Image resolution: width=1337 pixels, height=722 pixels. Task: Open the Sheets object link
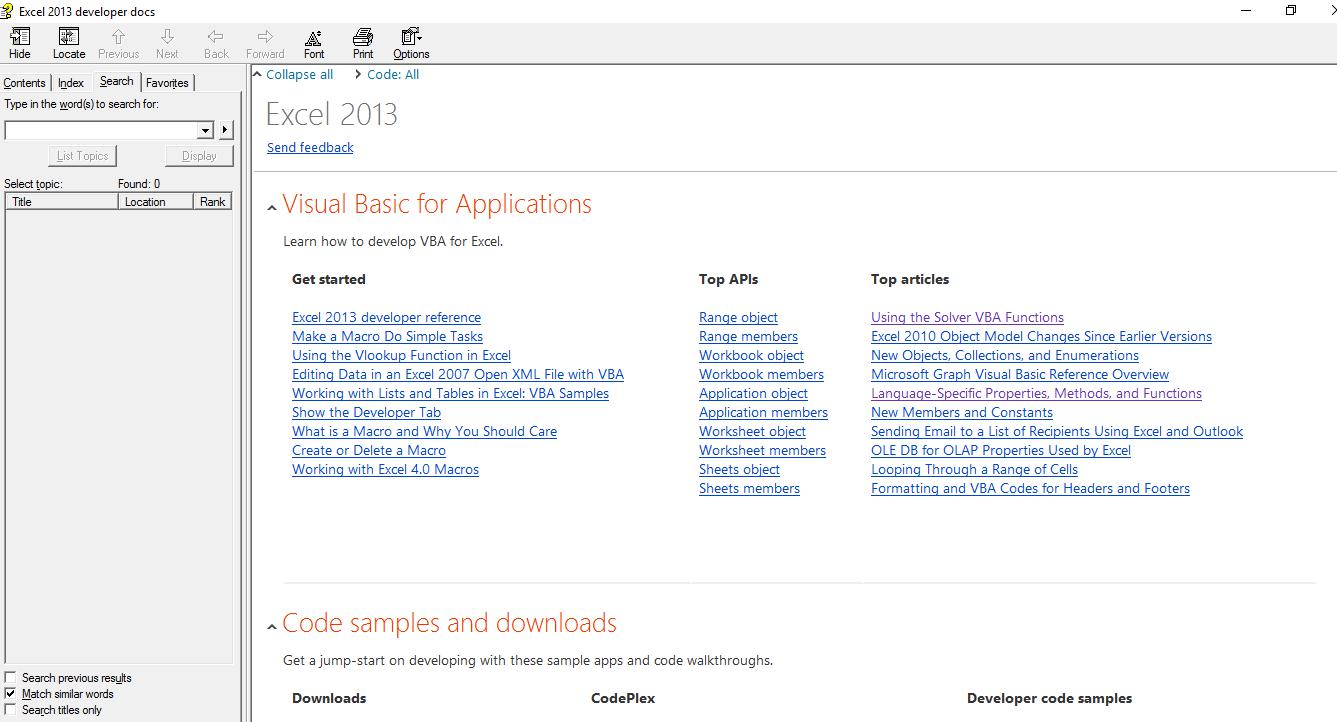[x=739, y=470]
